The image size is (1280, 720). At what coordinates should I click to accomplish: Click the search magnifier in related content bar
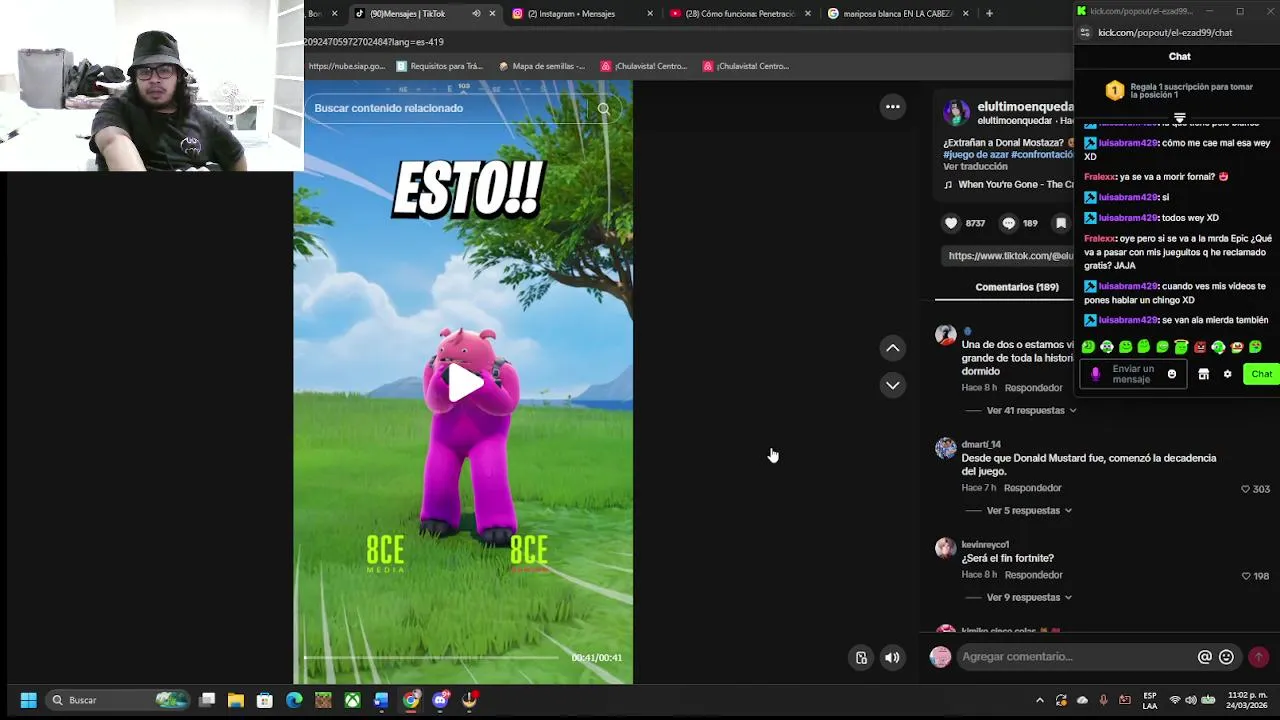[x=603, y=108]
